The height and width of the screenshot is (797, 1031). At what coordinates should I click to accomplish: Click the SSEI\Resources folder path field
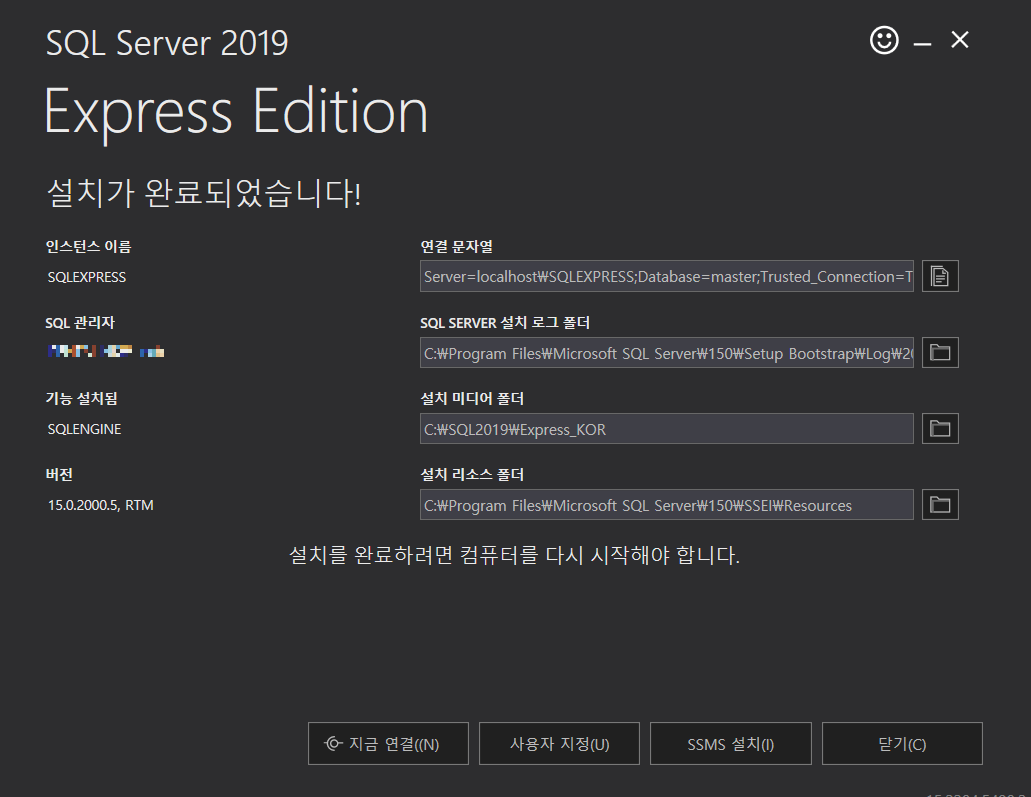pos(667,505)
